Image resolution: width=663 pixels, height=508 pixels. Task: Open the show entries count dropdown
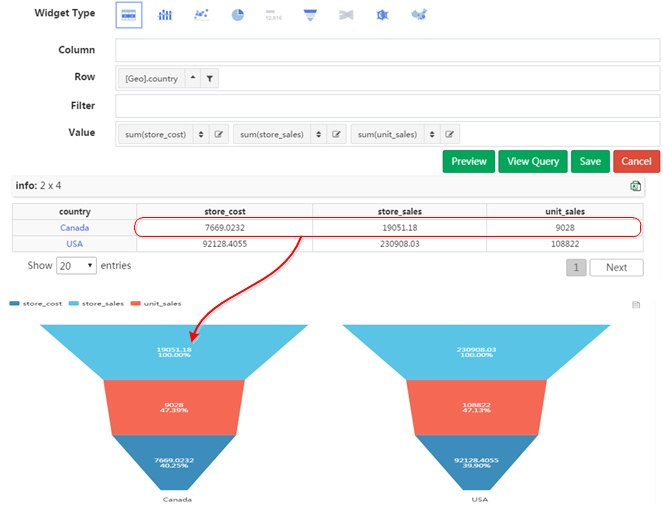point(76,266)
